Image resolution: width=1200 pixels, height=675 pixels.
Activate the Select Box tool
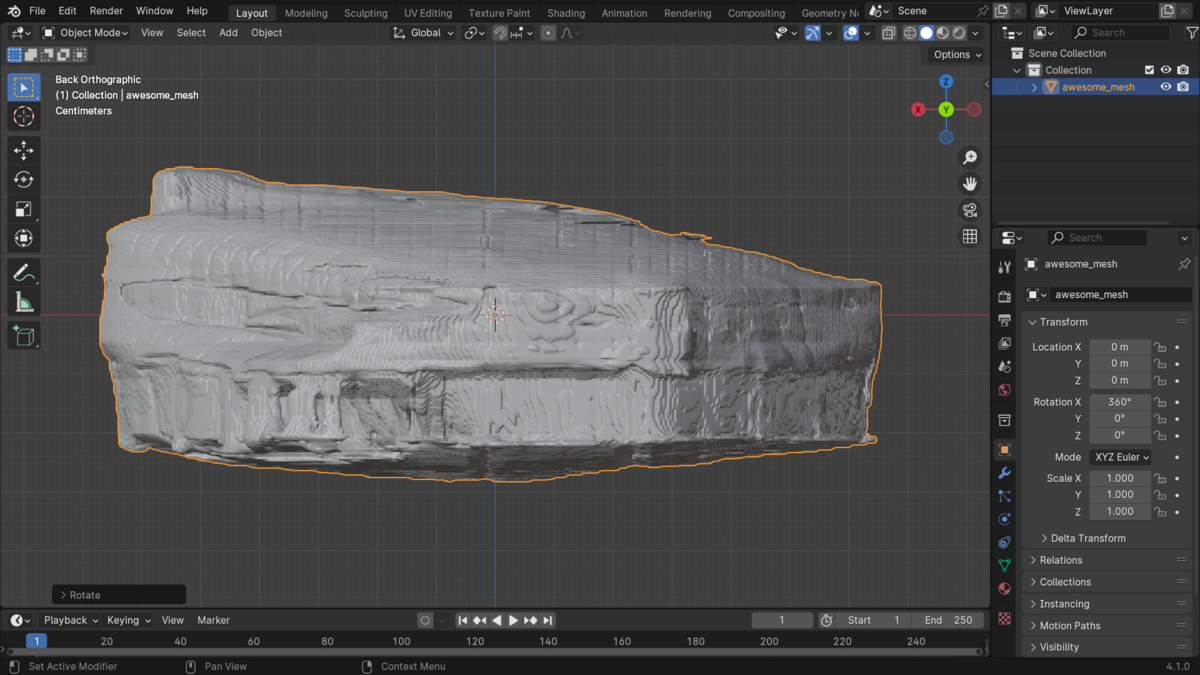pos(24,88)
